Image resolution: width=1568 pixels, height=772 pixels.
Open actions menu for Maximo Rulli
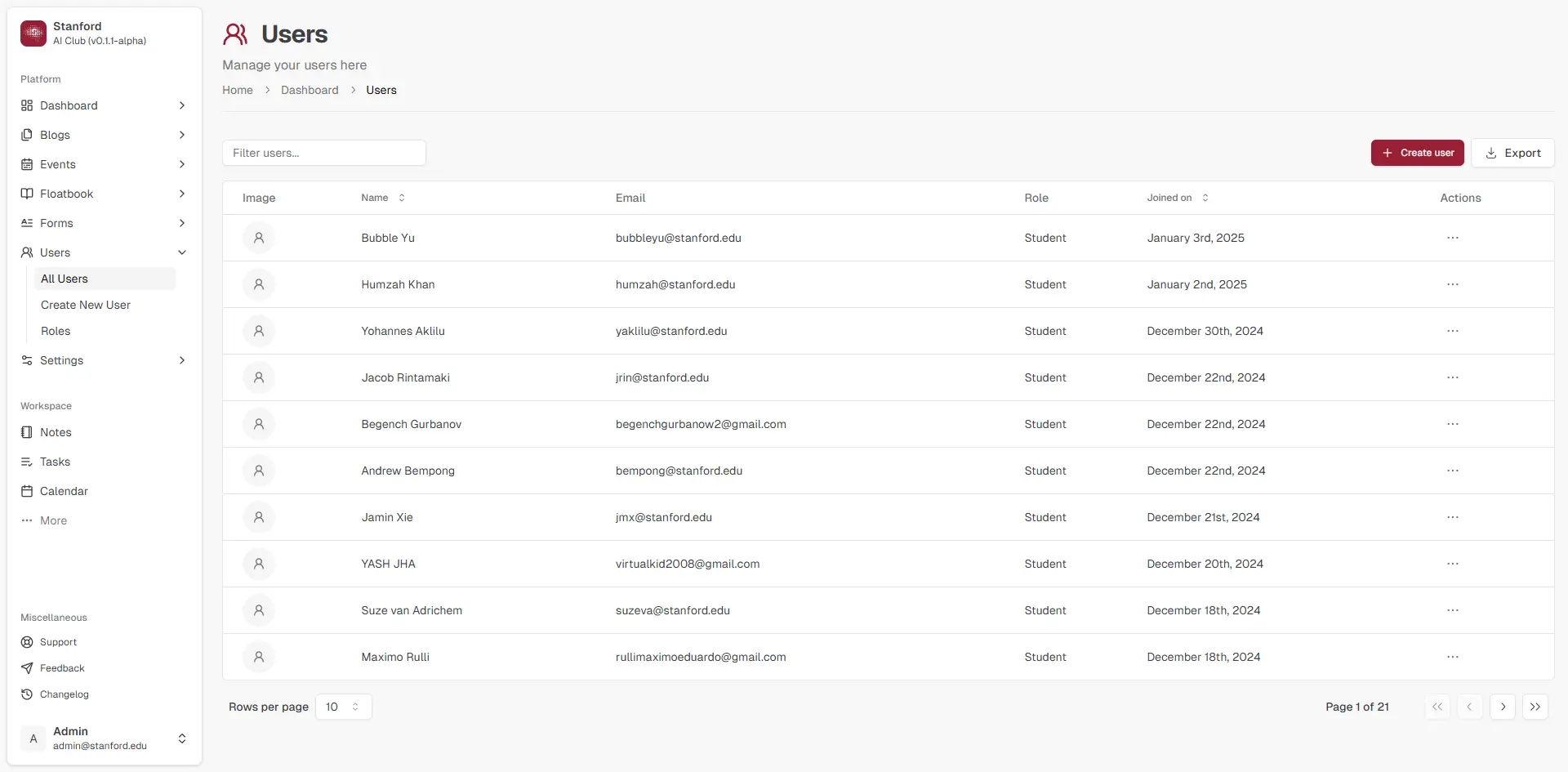[x=1452, y=657]
